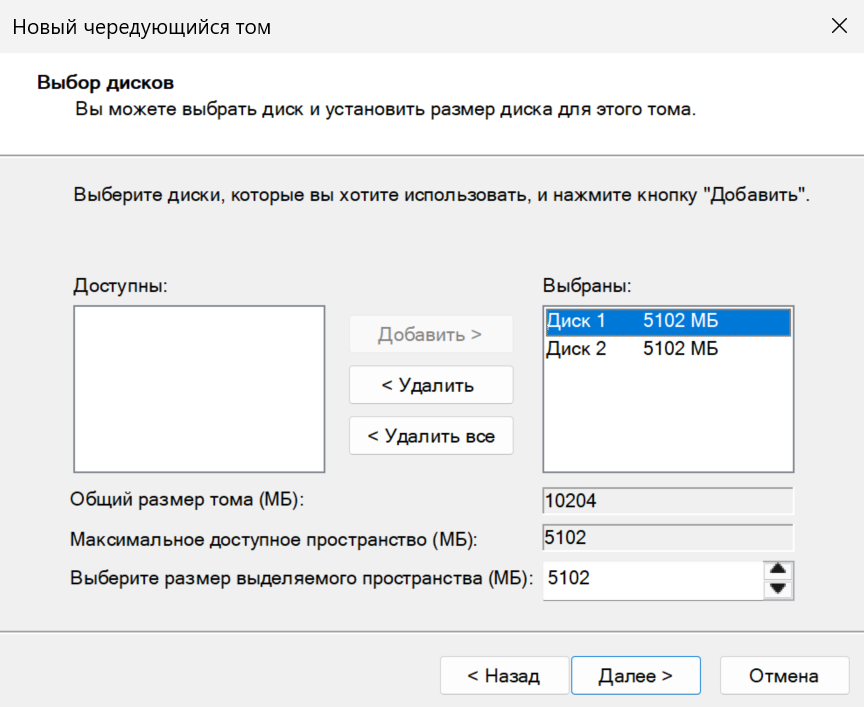The height and width of the screenshot is (707, 864).
Task: Focus the allocated space size input box
Action: click(650, 579)
